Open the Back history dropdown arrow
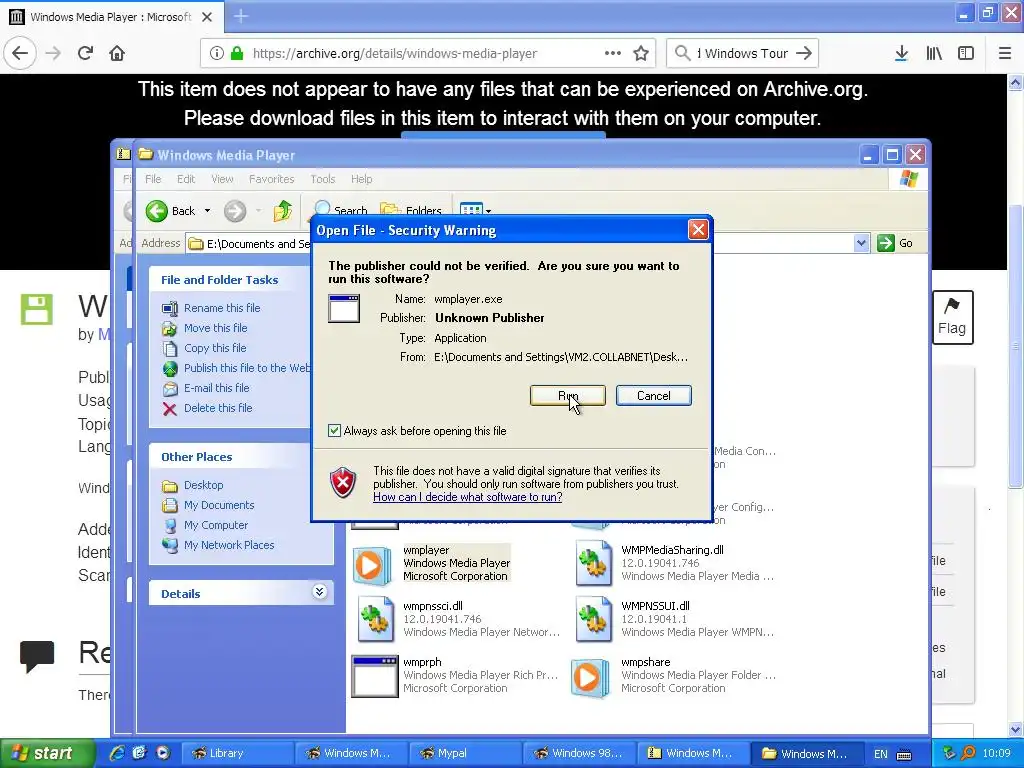The image size is (1024, 768). (x=207, y=211)
